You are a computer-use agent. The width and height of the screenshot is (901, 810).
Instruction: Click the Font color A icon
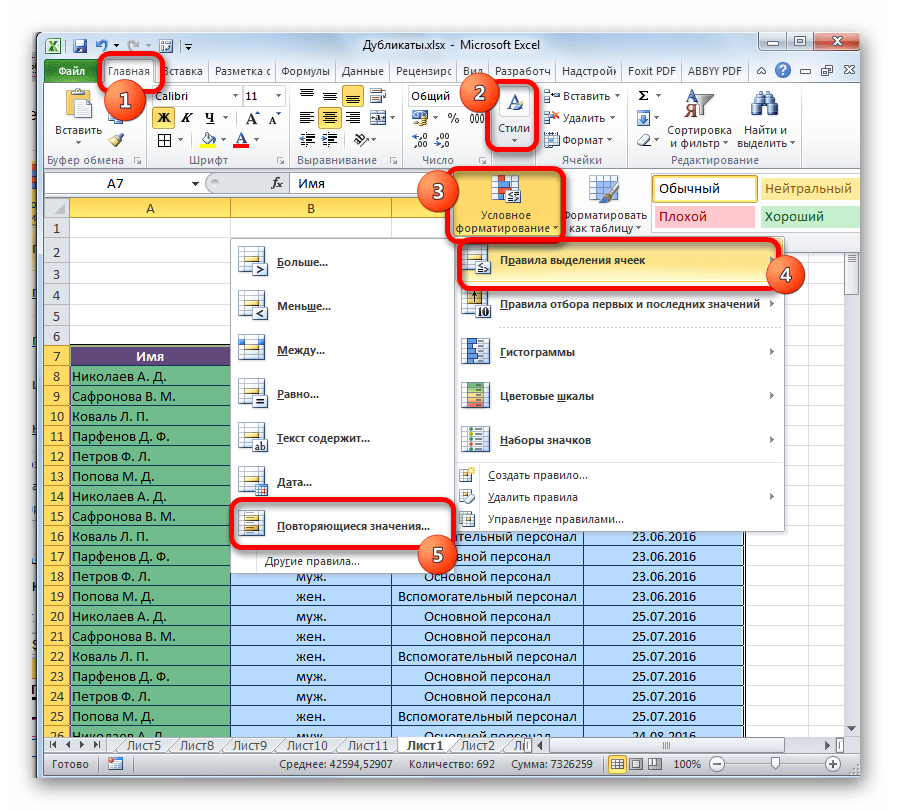(241, 140)
